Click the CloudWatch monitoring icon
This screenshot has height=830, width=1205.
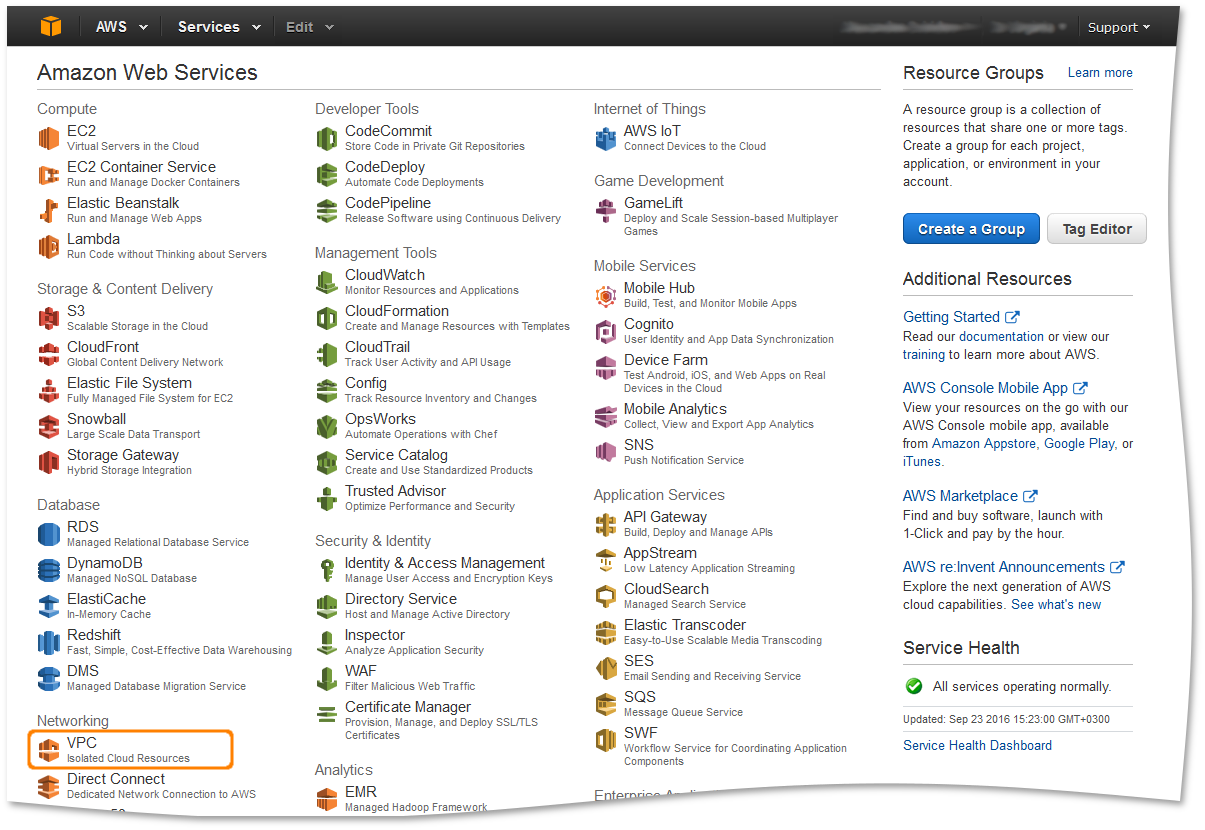(x=326, y=281)
